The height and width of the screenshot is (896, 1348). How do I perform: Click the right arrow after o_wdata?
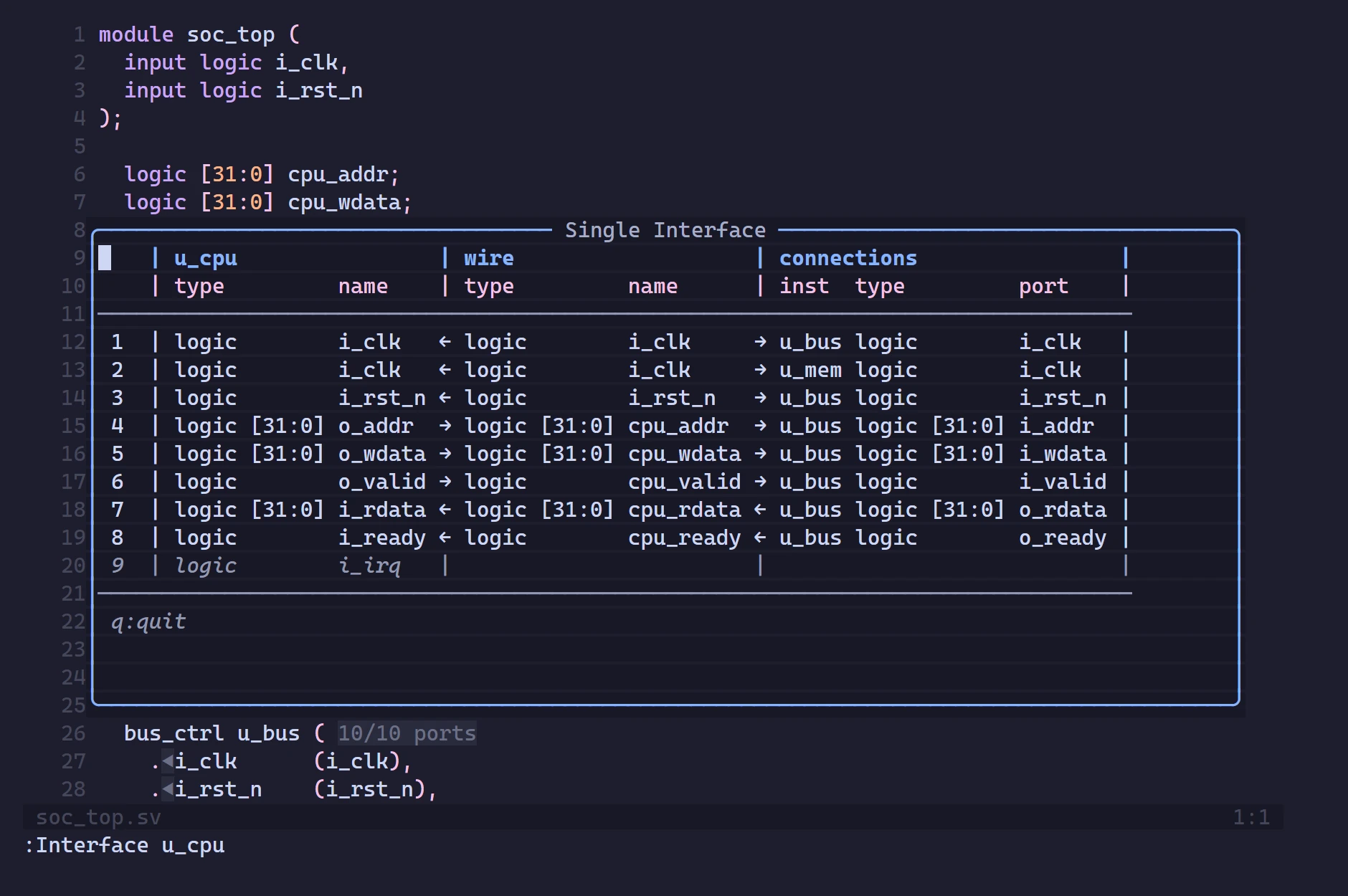[445, 454]
